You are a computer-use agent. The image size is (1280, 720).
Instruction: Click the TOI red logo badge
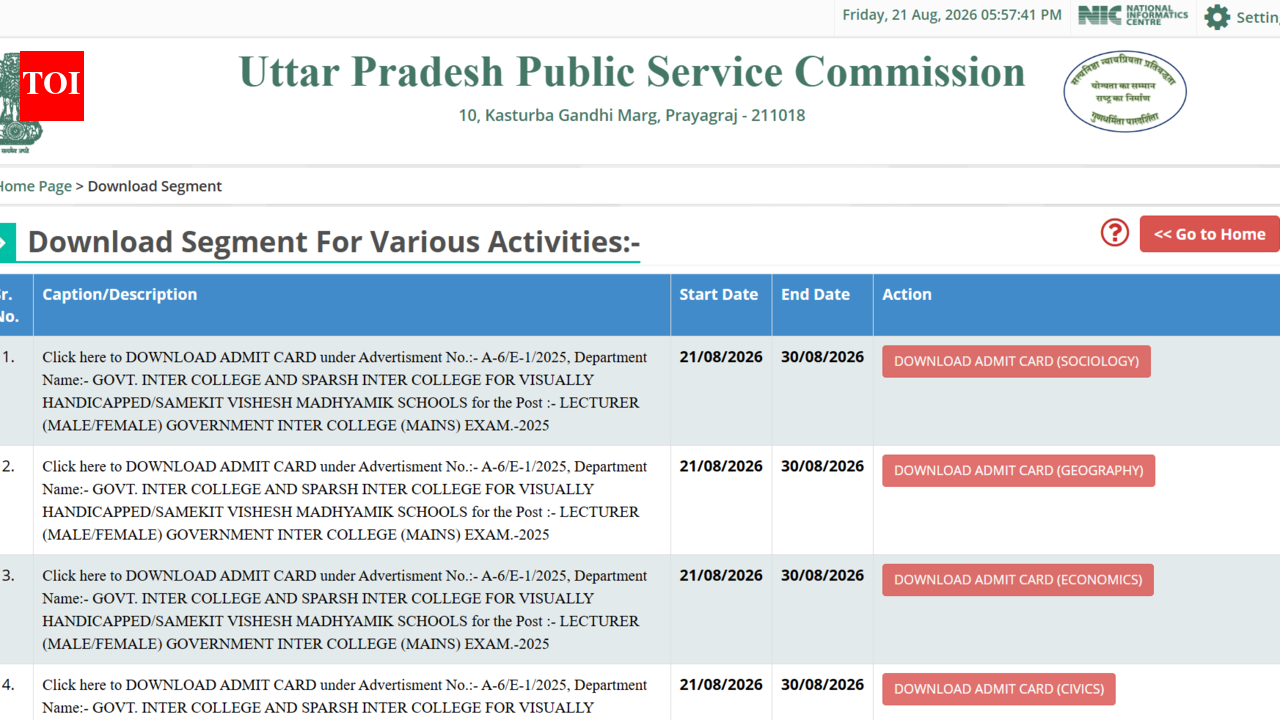click(x=51, y=86)
